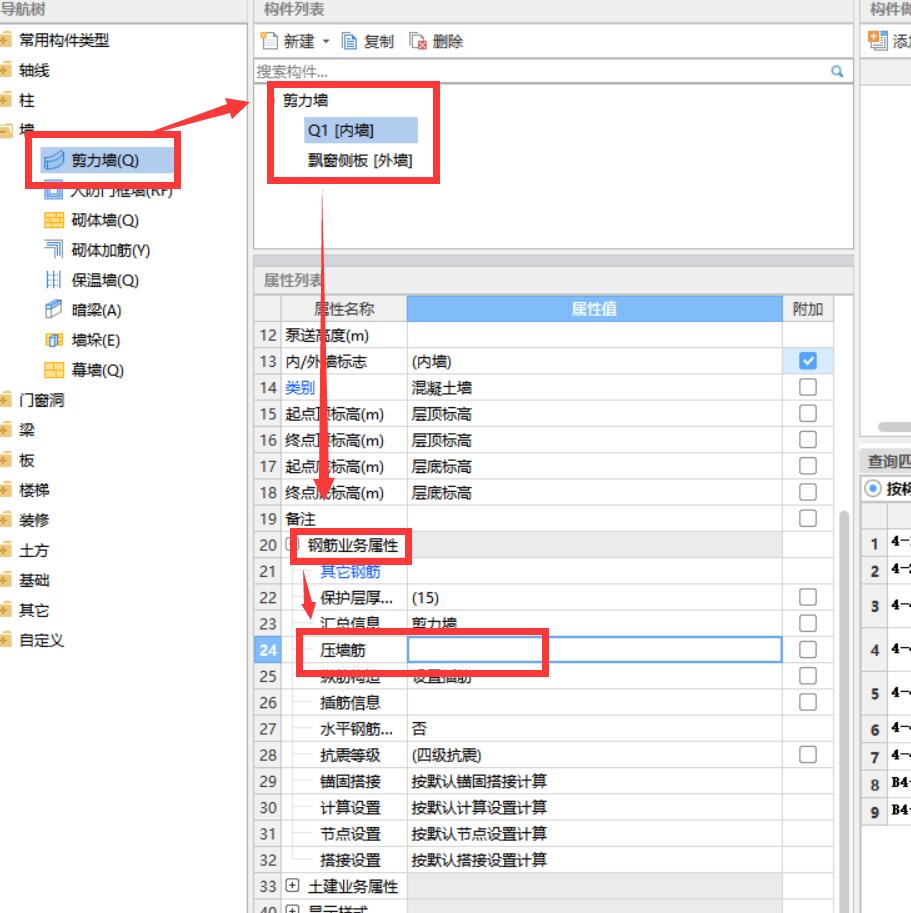The width and height of the screenshot is (911, 913).
Task: Click the 按默认搭接设置计算 value
Action: (x=479, y=860)
